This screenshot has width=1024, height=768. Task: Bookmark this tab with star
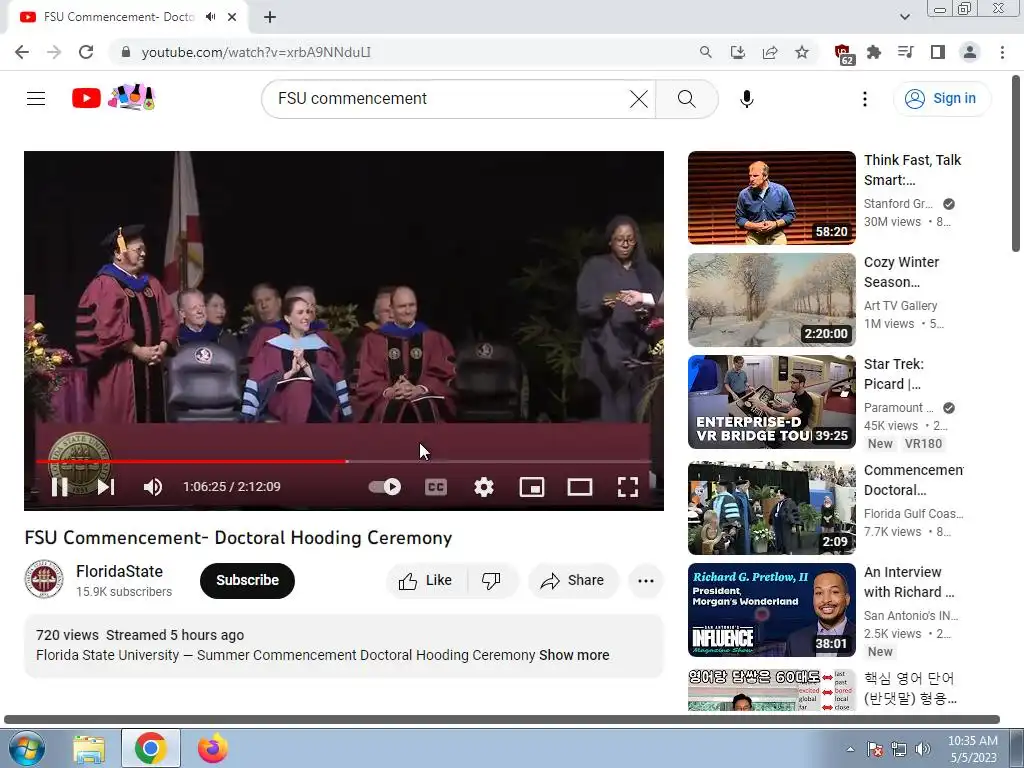pos(802,52)
